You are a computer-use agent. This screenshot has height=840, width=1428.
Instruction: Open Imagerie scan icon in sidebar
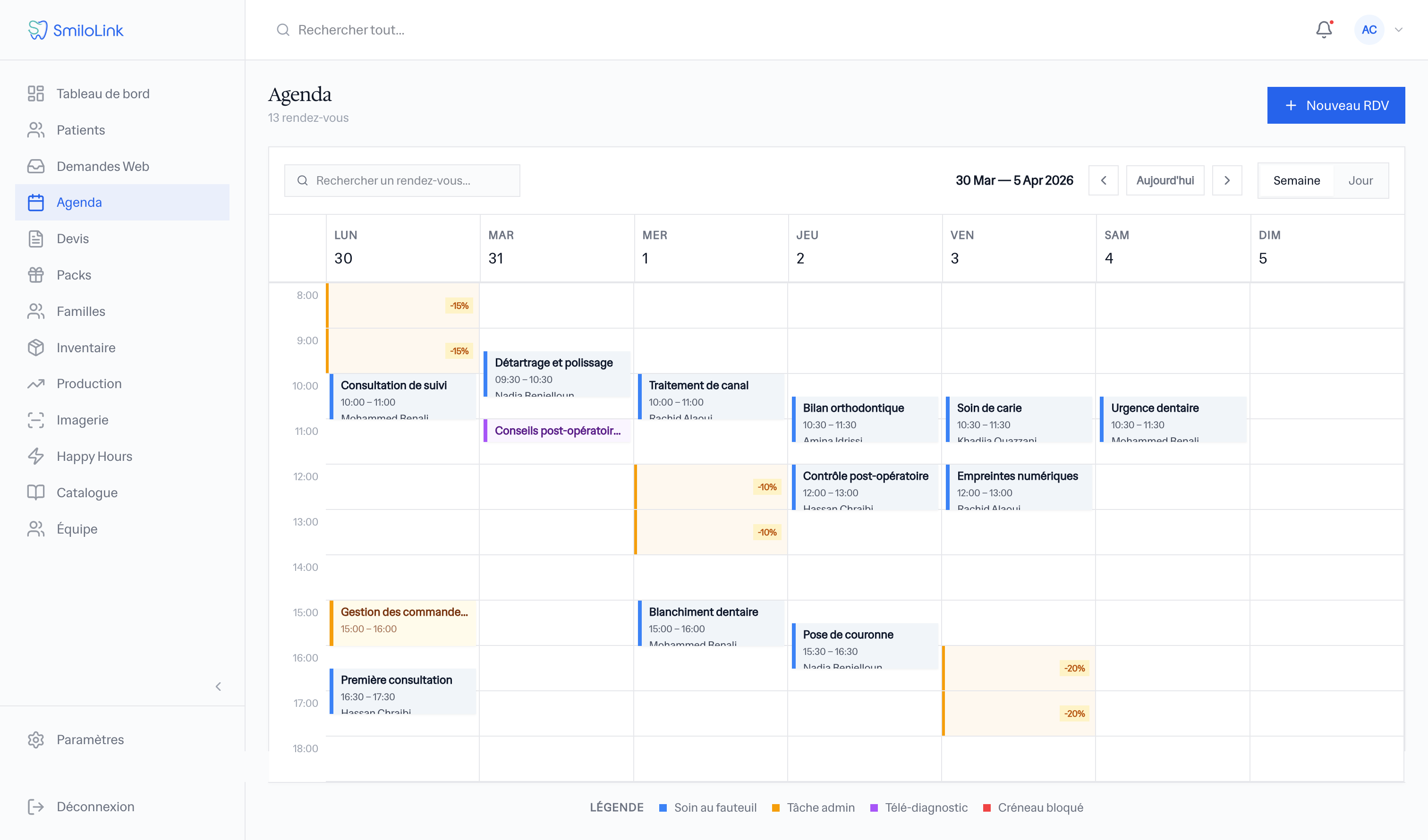point(36,420)
